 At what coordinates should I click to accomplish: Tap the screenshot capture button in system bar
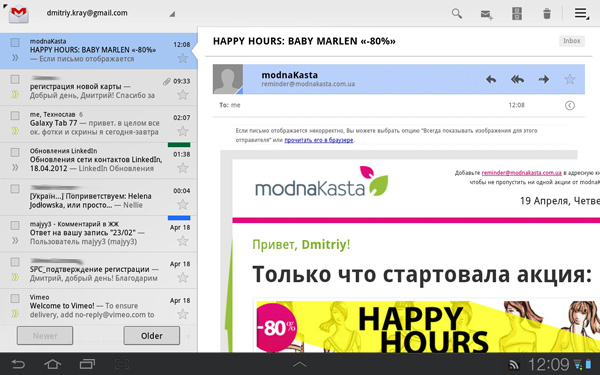click(x=122, y=364)
